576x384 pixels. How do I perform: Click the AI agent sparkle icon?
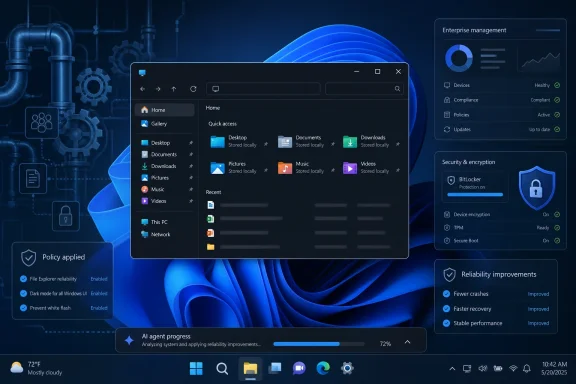129,341
